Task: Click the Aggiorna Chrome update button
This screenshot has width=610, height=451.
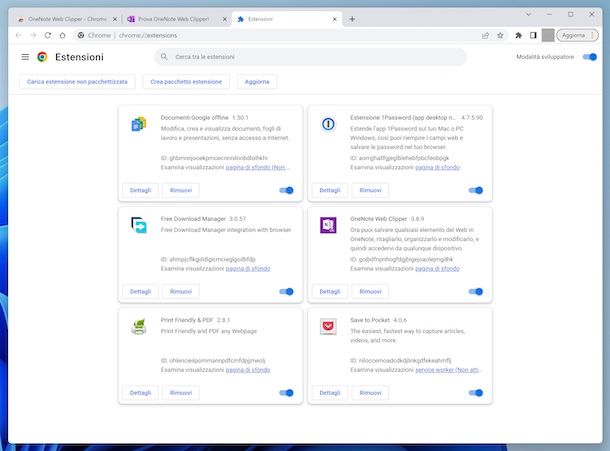Action: (x=577, y=35)
